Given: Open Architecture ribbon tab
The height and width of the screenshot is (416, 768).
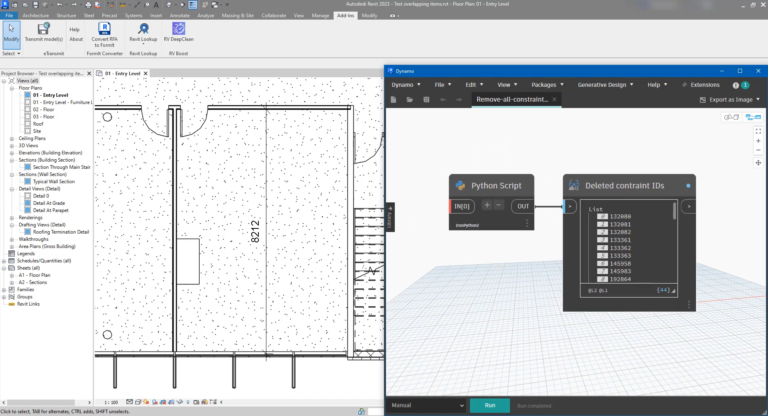Looking at the screenshot, I should (35, 16).
